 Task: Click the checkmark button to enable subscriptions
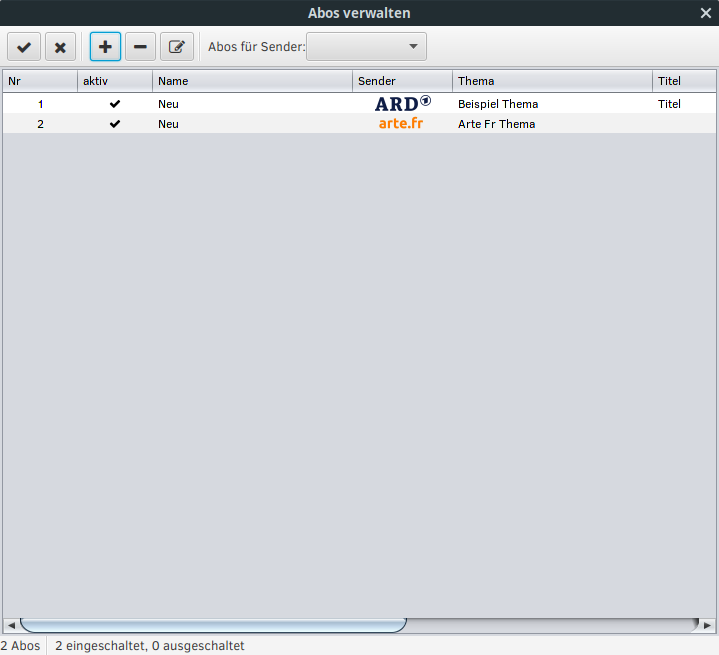click(x=24, y=47)
